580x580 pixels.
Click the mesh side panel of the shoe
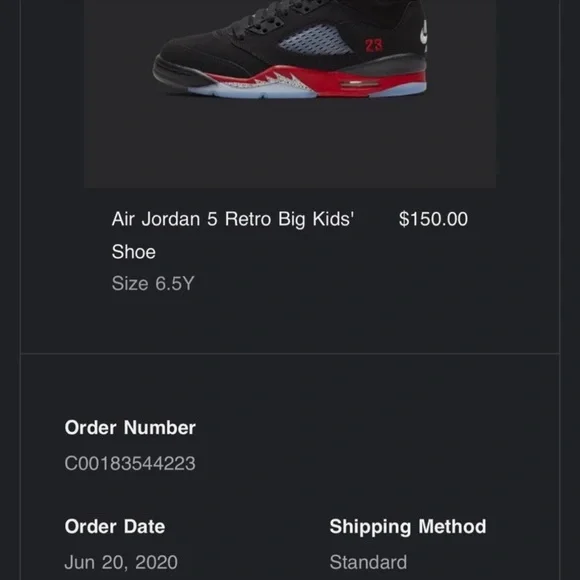(x=315, y=40)
